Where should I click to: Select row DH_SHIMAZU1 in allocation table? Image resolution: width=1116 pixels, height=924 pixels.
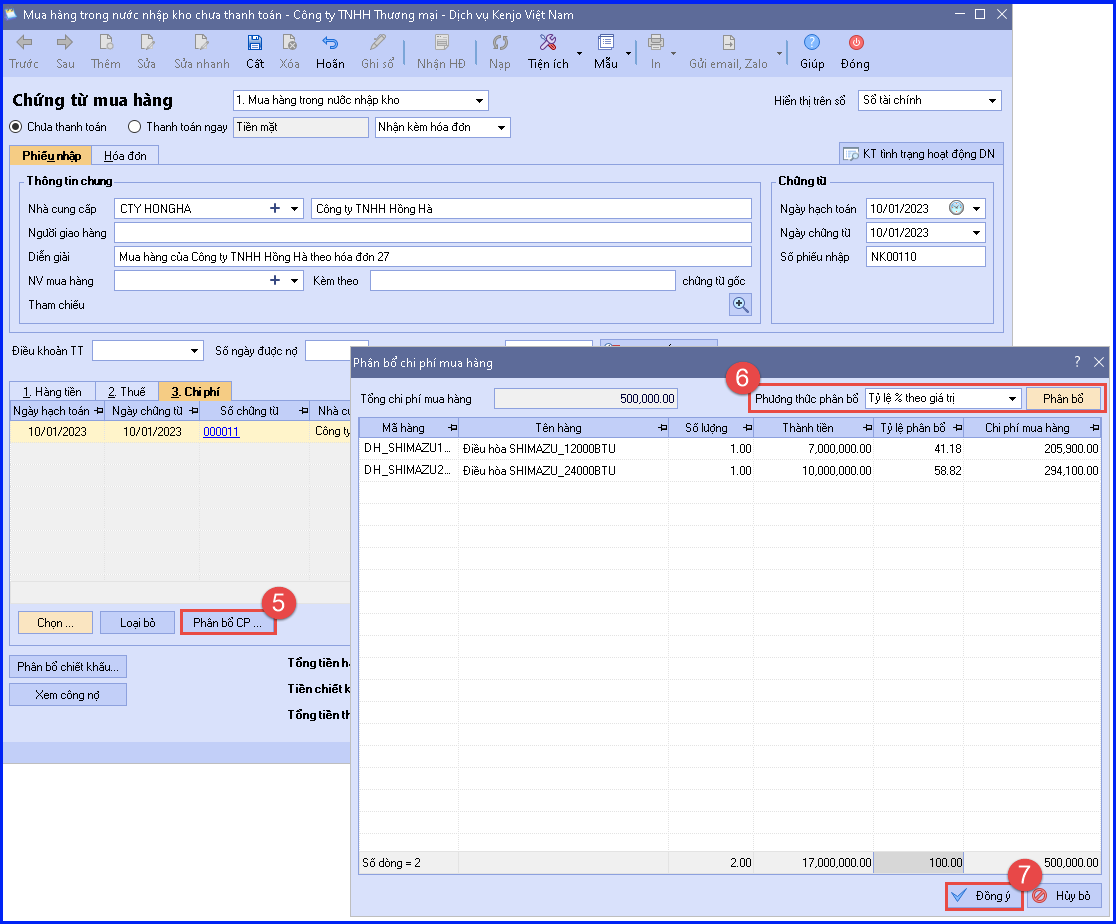click(730, 448)
